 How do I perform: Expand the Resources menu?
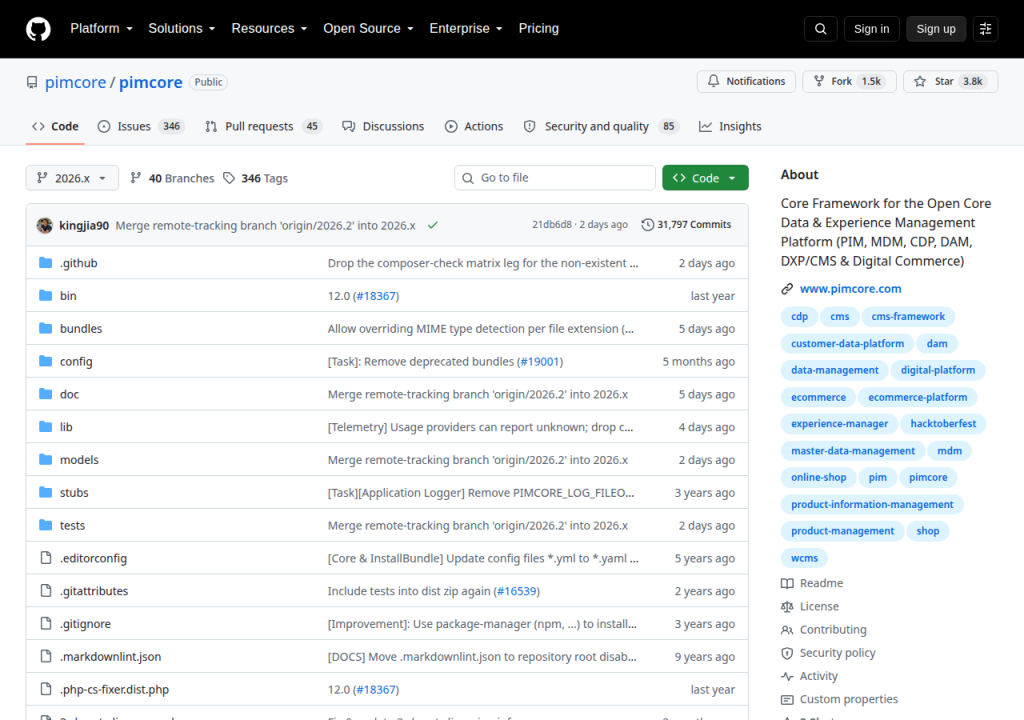[x=269, y=29]
